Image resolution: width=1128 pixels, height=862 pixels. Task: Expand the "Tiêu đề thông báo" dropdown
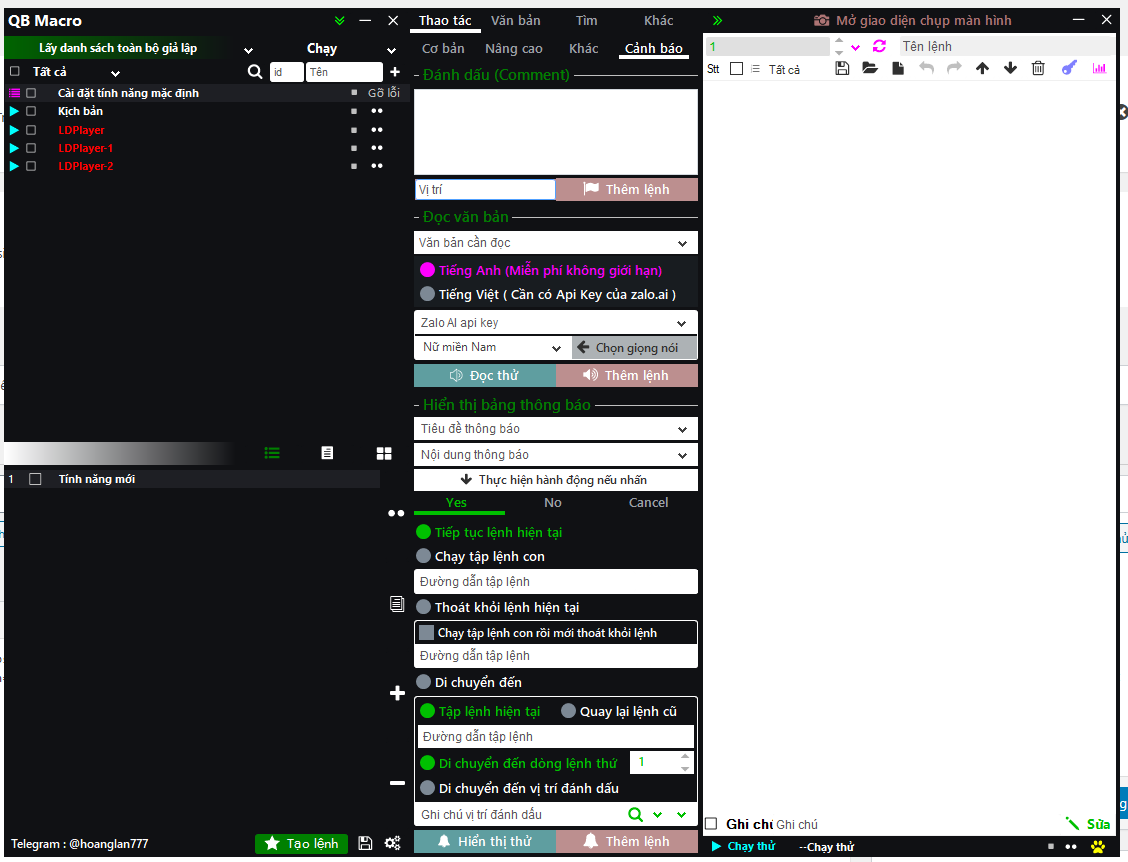pos(682,429)
